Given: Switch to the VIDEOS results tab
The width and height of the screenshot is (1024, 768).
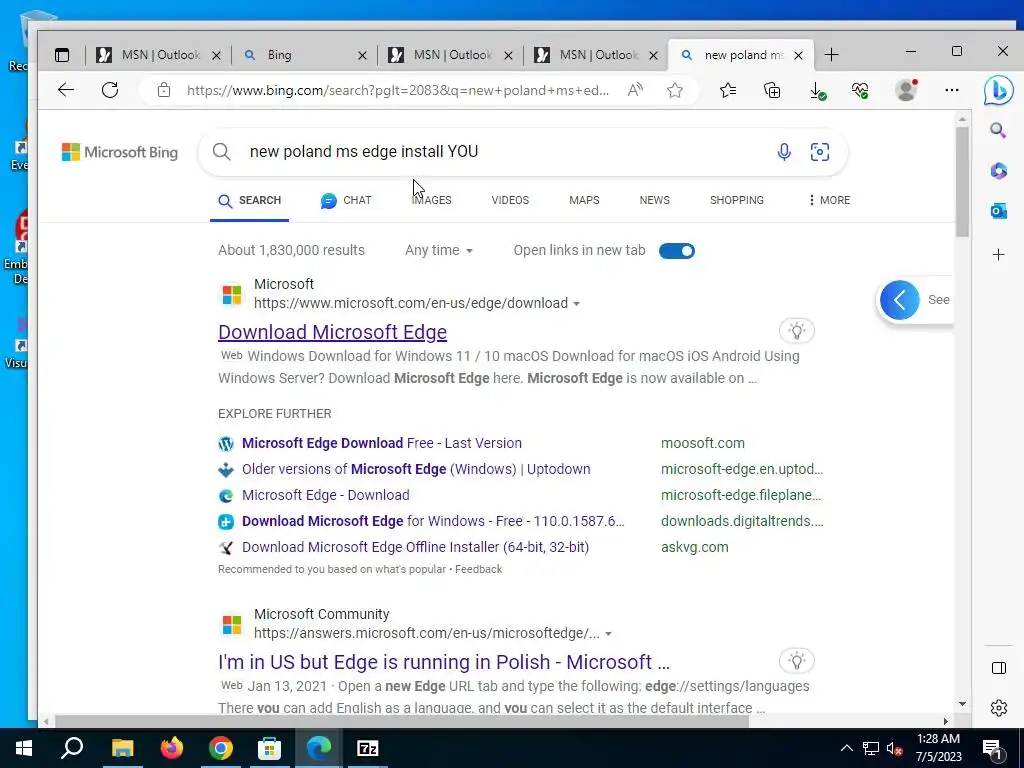Looking at the screenshot, I should point(510,200).
